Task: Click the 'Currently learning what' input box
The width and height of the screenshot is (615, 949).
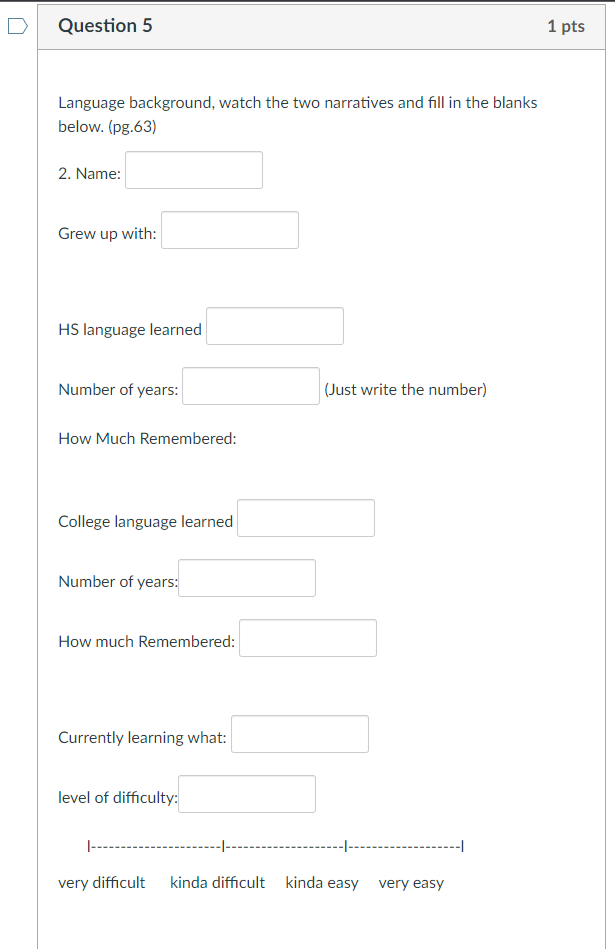Action: tap(299, 734)
